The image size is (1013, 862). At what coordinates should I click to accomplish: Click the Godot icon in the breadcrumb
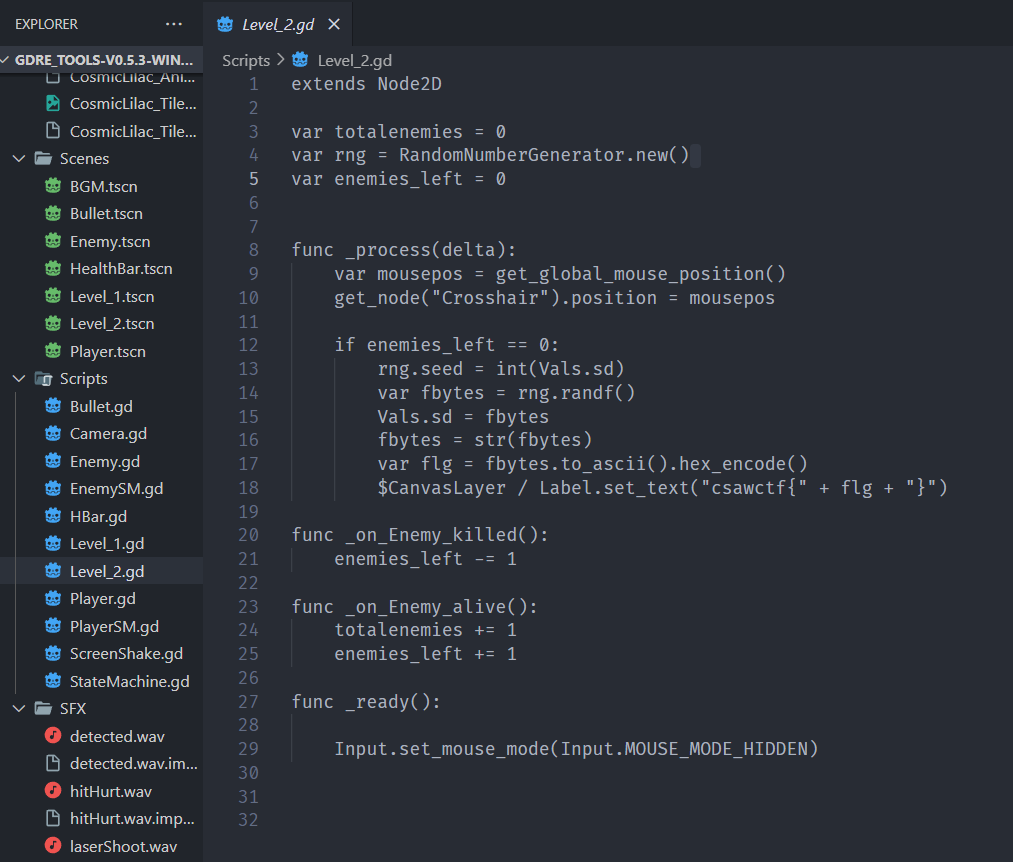click(x=300, y=59)
